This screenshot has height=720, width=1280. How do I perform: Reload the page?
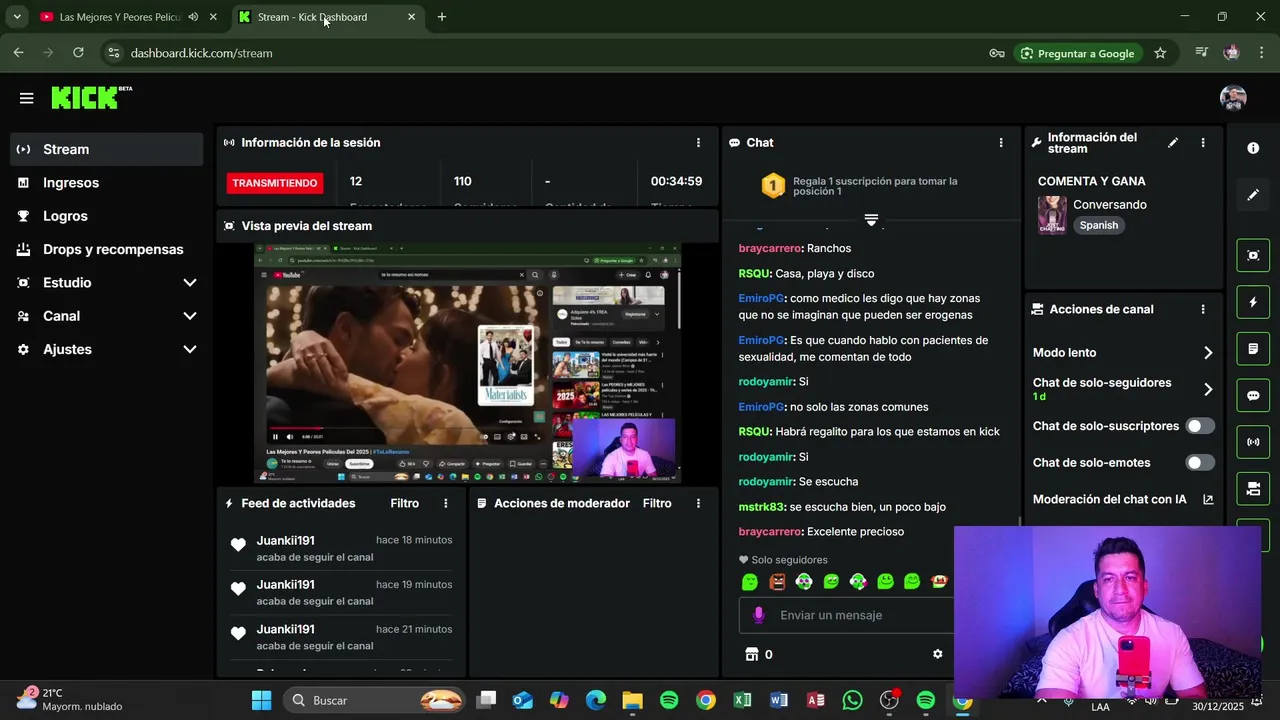point(78,53)
